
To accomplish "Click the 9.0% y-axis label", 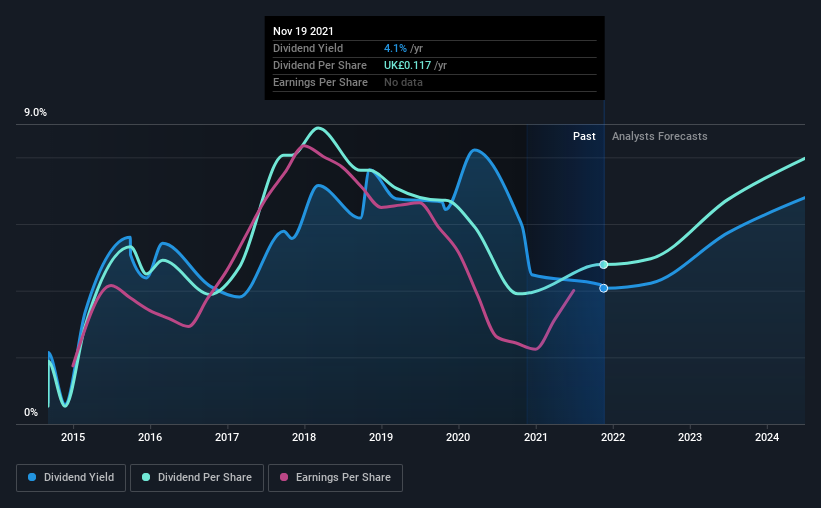I will tap(35, 113).
